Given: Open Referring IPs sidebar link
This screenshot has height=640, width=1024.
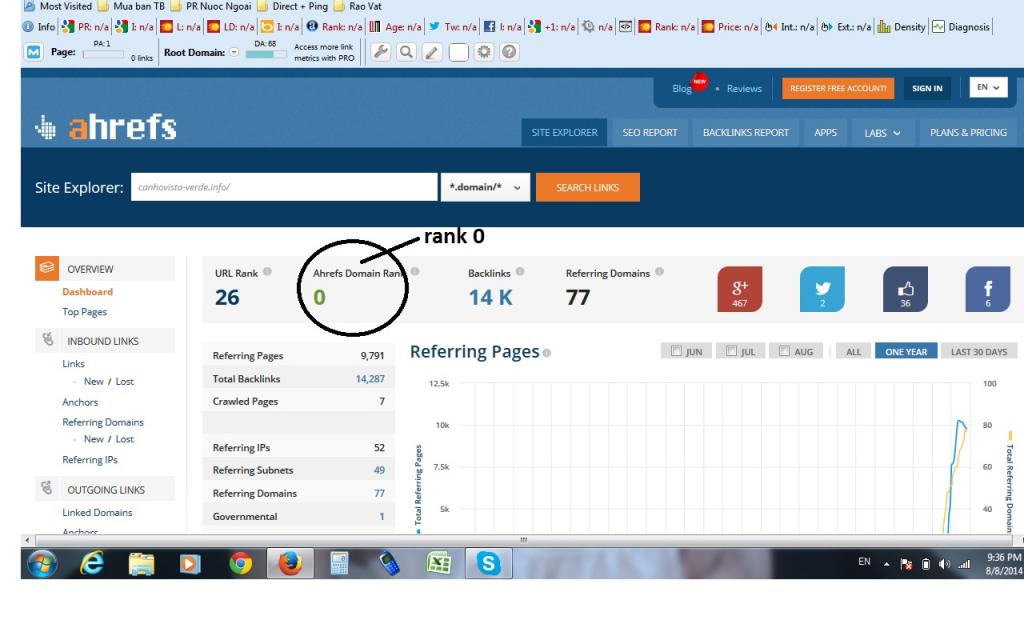Looking at the screenshot, I should click(90, 460).
